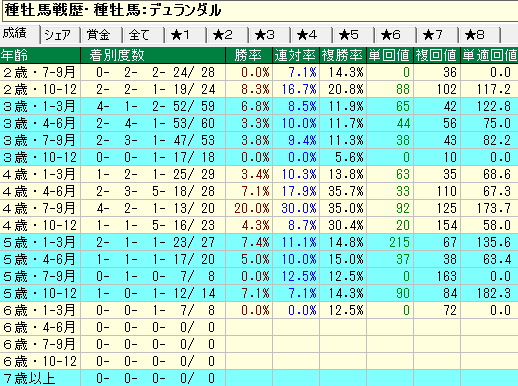Select the 4歳・1-3月 row label
The height and width of the screenshot is (386, 518).
[40, 174]
